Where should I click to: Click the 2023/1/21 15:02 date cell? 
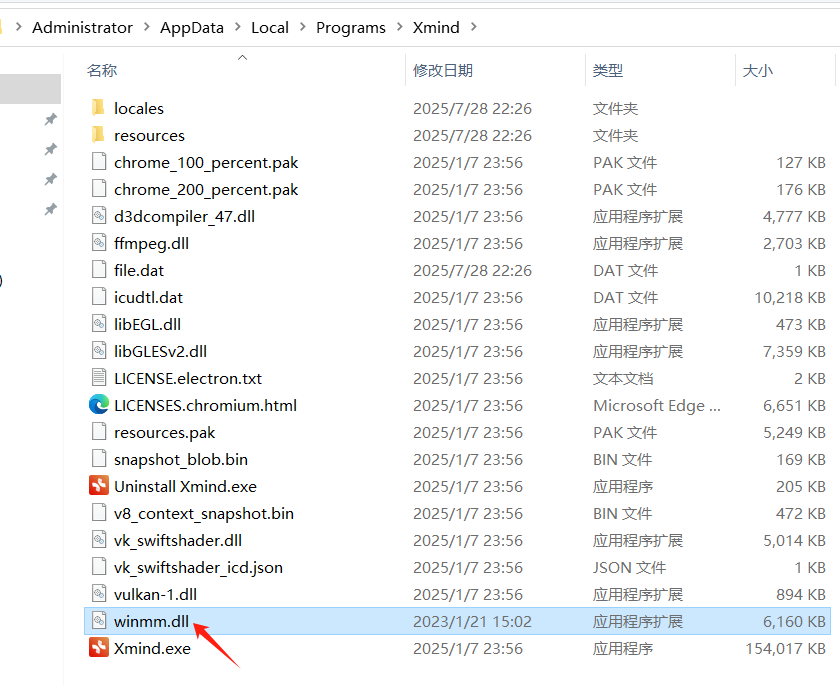pyautogui.click(x=472, y=621)
